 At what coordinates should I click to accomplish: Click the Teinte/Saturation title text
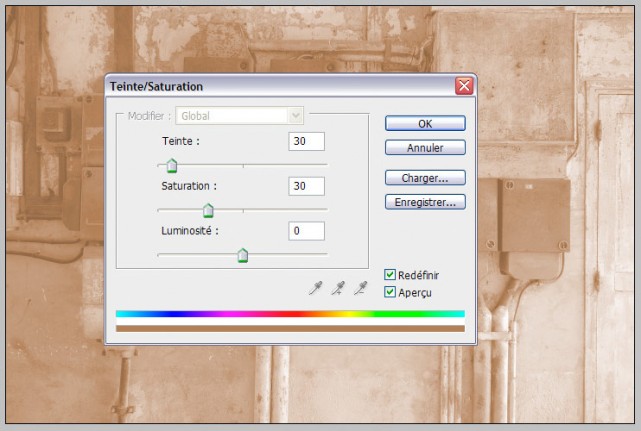coord(156,87)
